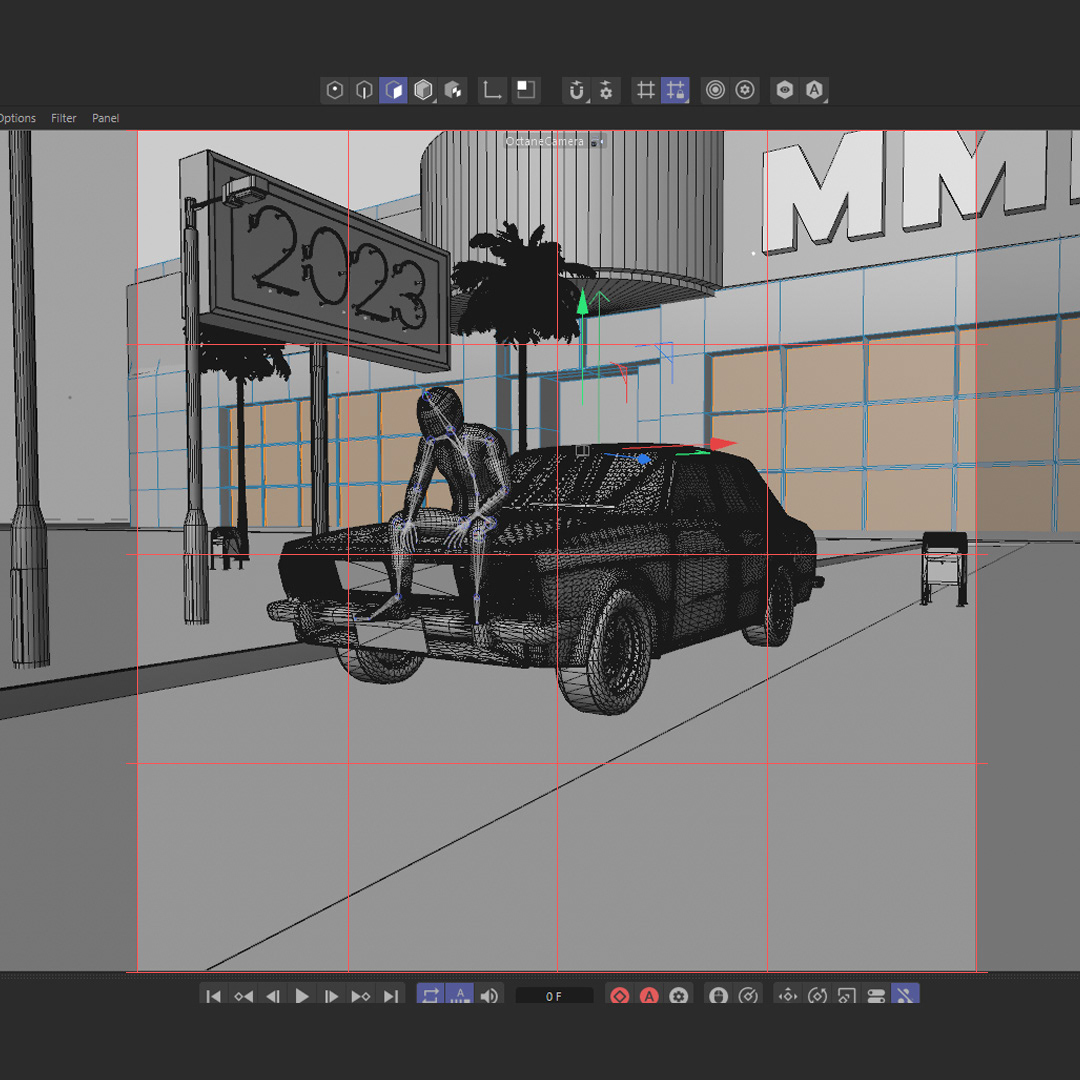Viewport: 1080px width, 1080px height.
Task: Click the hexagon A icon
Action: point(814,90)
